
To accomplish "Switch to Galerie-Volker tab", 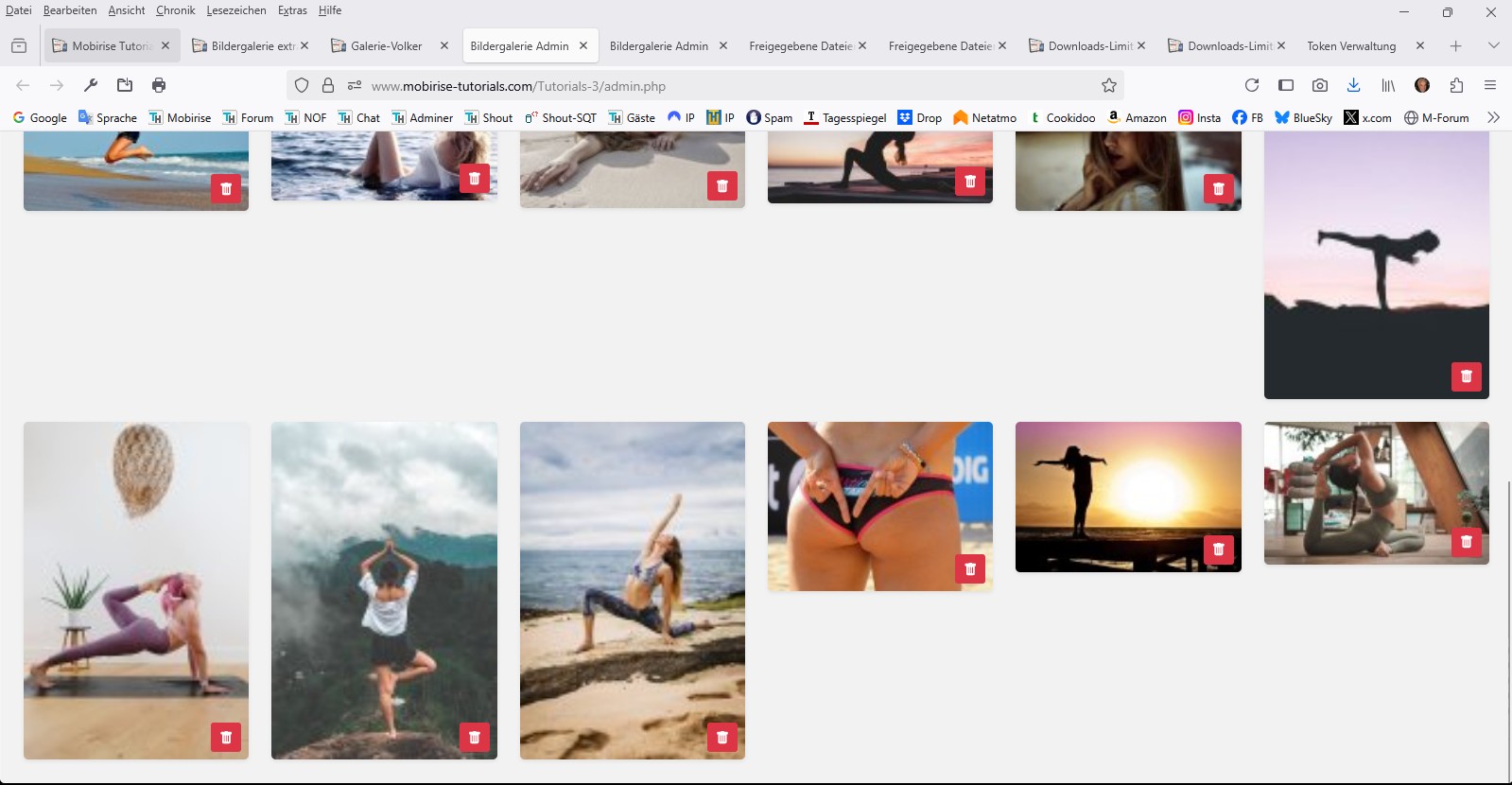I will [386, 45].
